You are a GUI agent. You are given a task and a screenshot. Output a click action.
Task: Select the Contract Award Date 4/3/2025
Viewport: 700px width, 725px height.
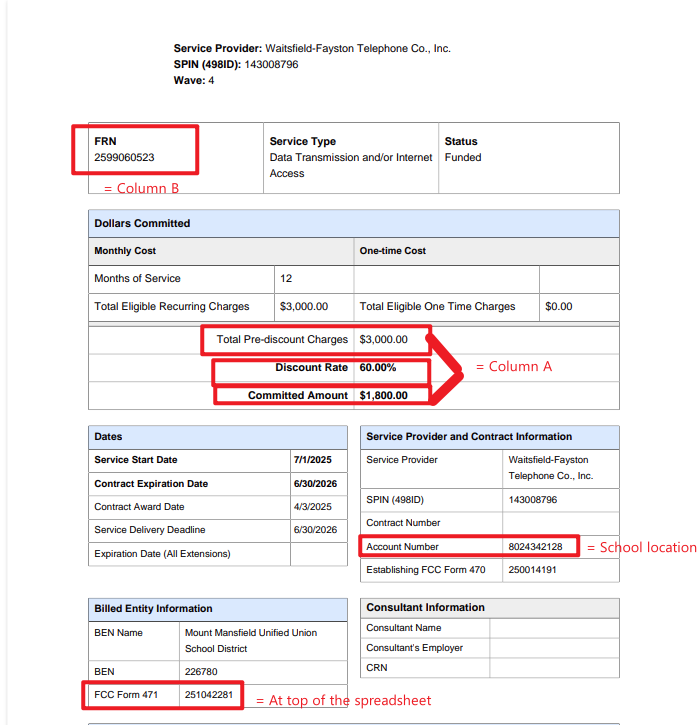pos(313,507)
